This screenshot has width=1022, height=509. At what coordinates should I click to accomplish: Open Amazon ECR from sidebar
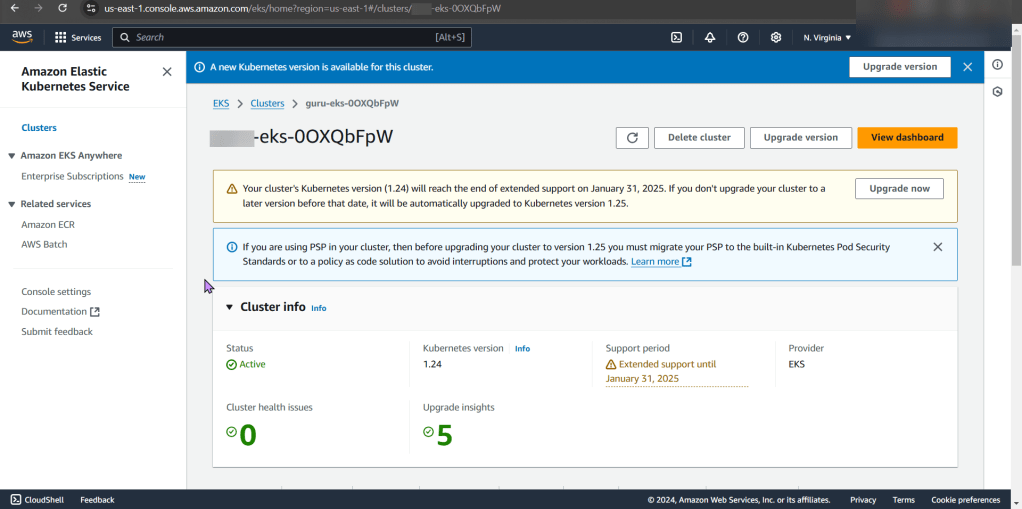(48, 225)
